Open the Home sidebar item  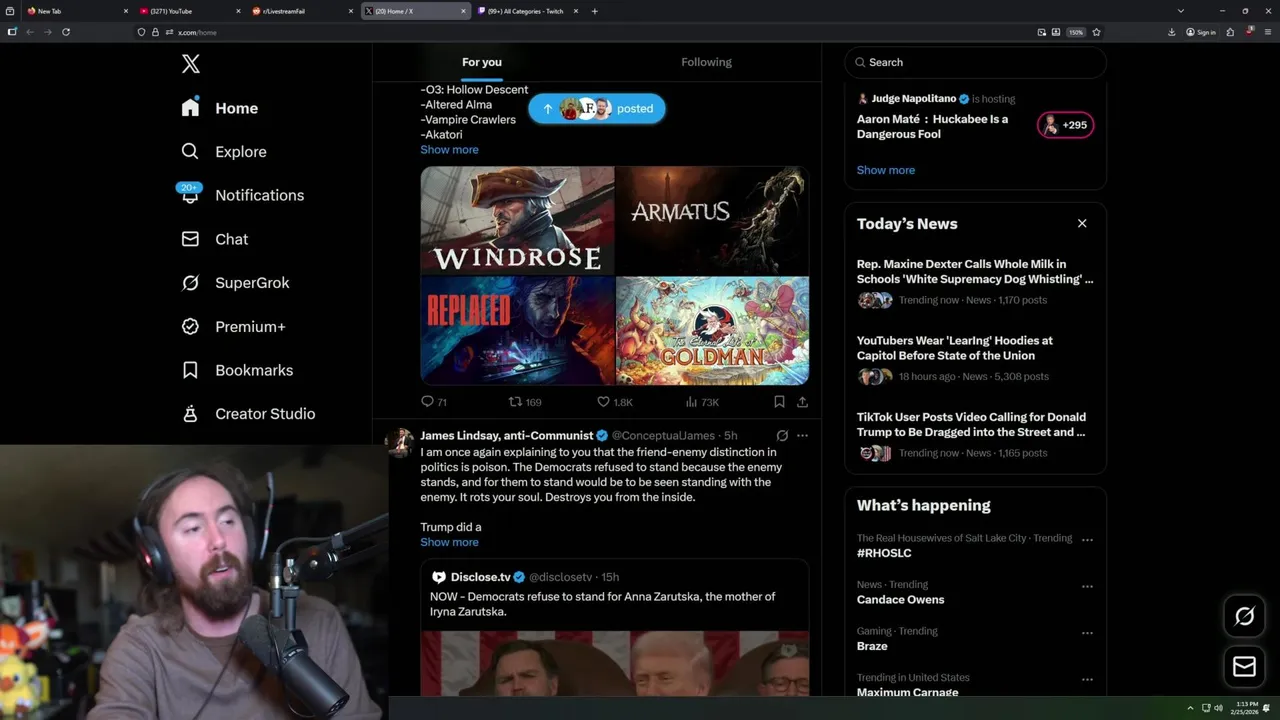tap(220, 108)
